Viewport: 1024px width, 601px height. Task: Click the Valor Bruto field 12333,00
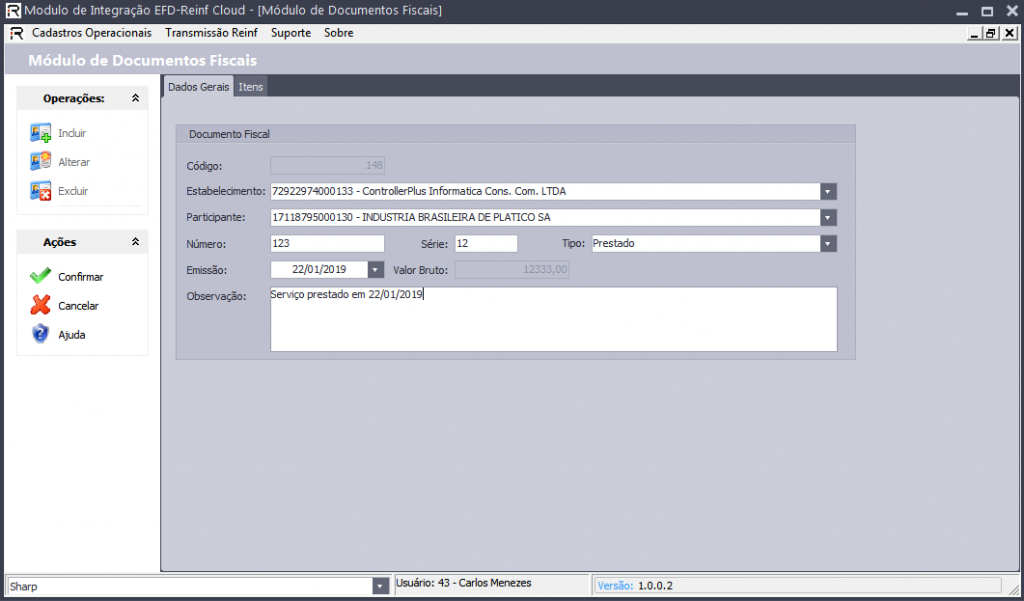coord(511,269)
